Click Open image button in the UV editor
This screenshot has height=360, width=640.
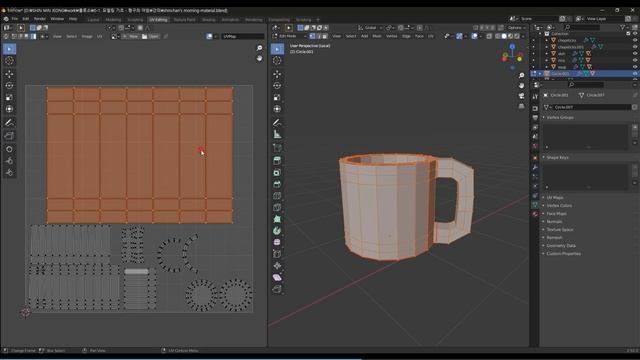[x=150, y=36]
